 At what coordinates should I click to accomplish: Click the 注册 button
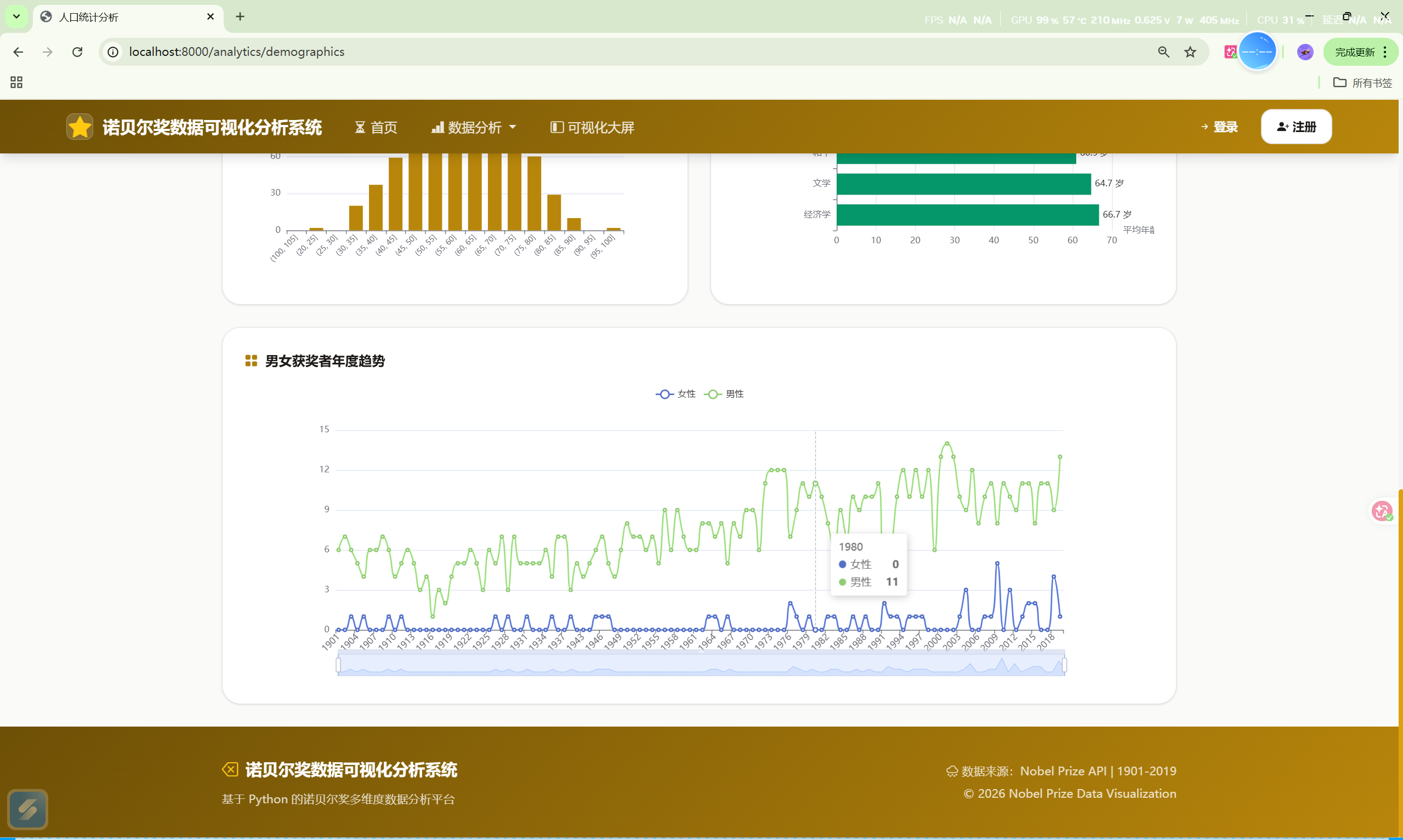(x=1296, y=127)
